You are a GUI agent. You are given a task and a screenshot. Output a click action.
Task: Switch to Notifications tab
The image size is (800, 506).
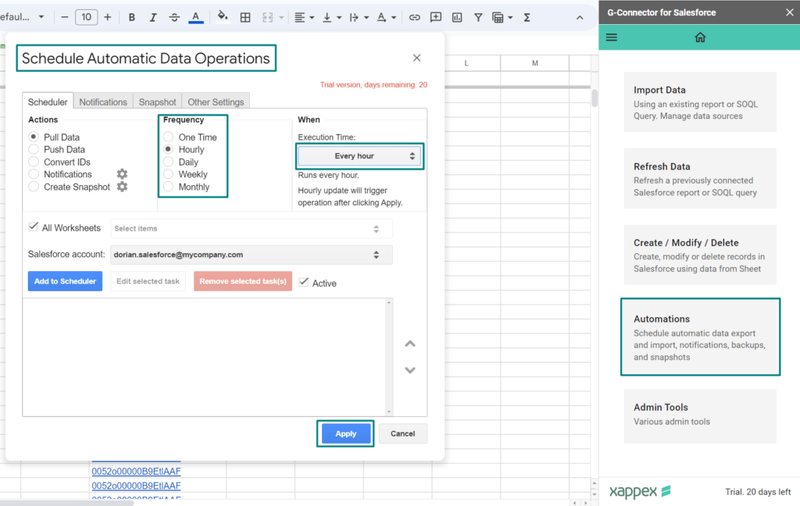pos(103,102)
